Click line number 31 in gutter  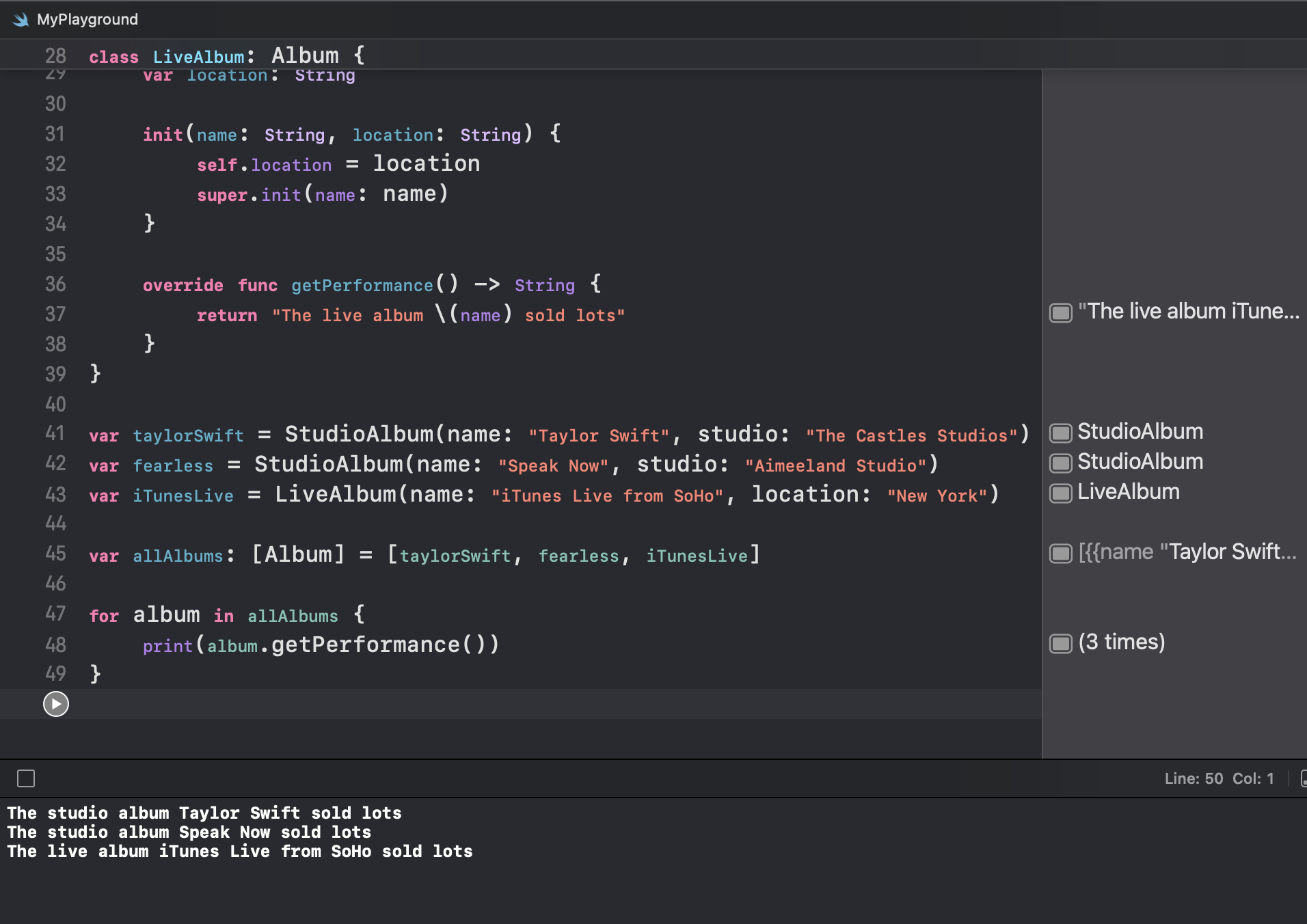[x=55, y=134]
